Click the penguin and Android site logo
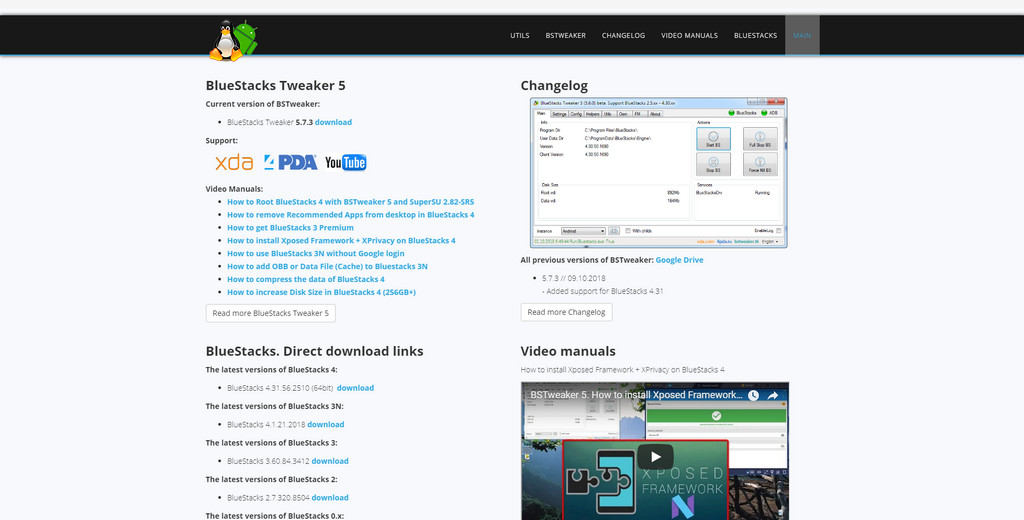Image resolution: width=1024 pixels, height=520 pixels. [x=234, y=41]
